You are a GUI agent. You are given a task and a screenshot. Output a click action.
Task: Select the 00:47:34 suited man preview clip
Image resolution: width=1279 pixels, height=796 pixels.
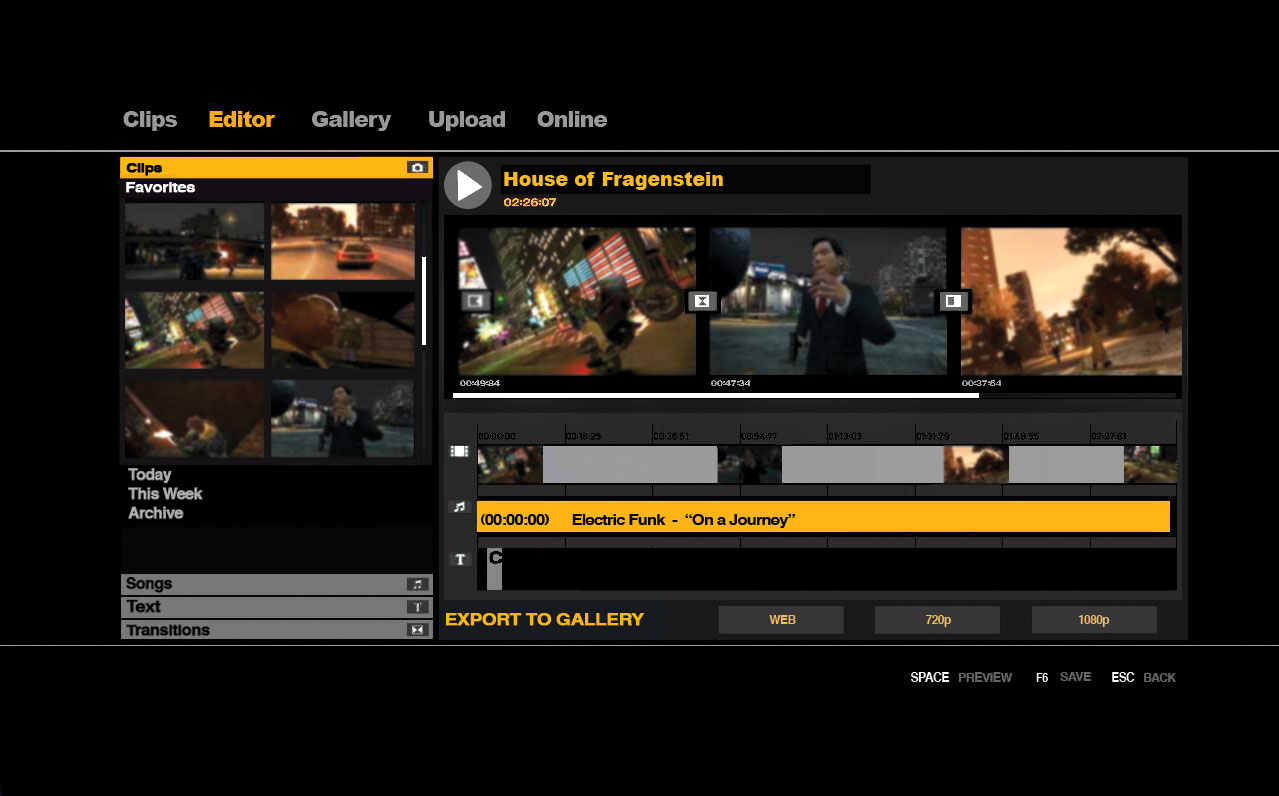pos(828,301)
